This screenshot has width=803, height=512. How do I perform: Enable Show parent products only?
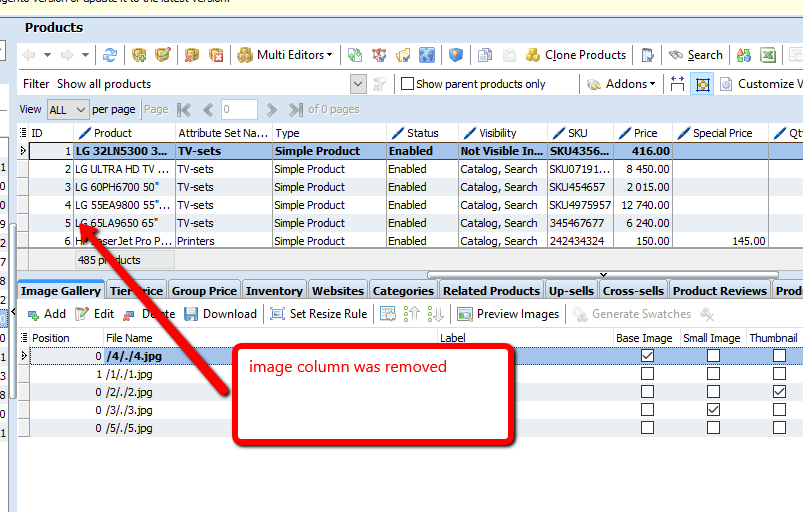tap(408, 83)
